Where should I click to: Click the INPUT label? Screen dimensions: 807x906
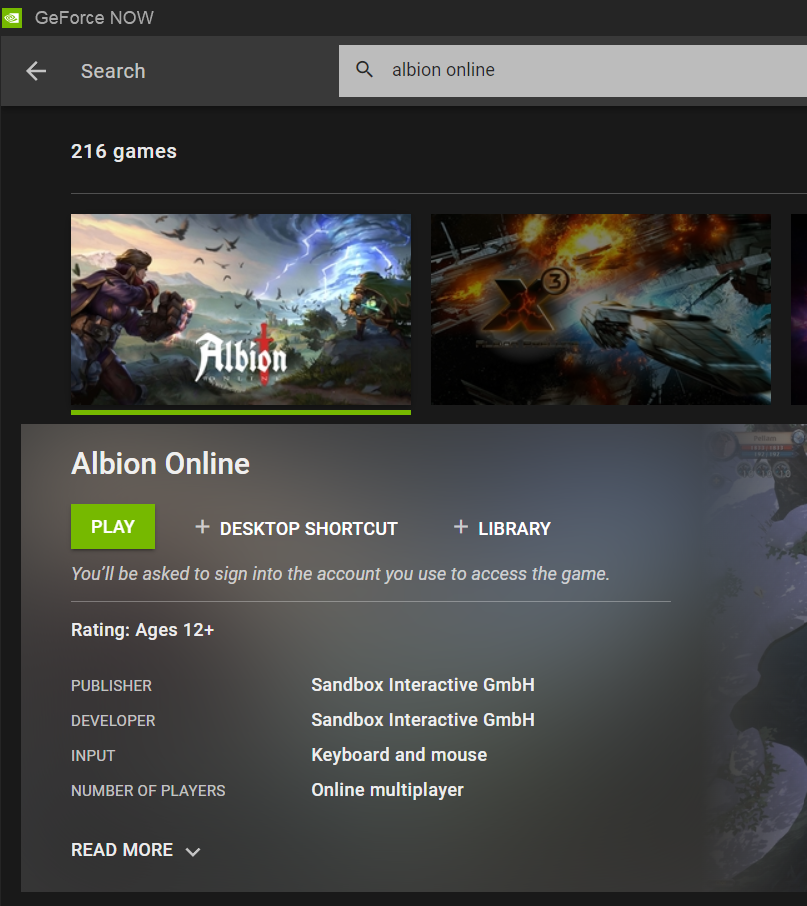(x=93, y=756)
